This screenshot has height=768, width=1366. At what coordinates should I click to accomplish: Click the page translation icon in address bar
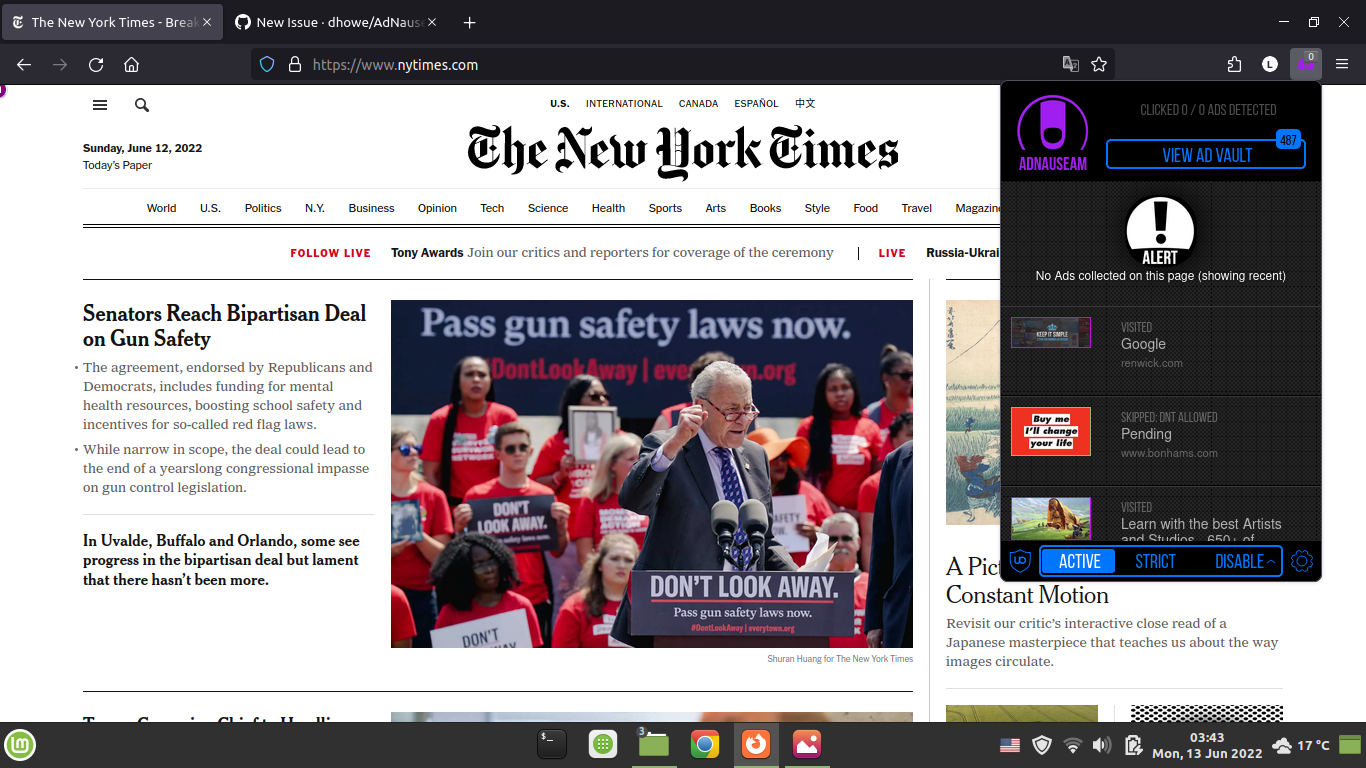1070,63
